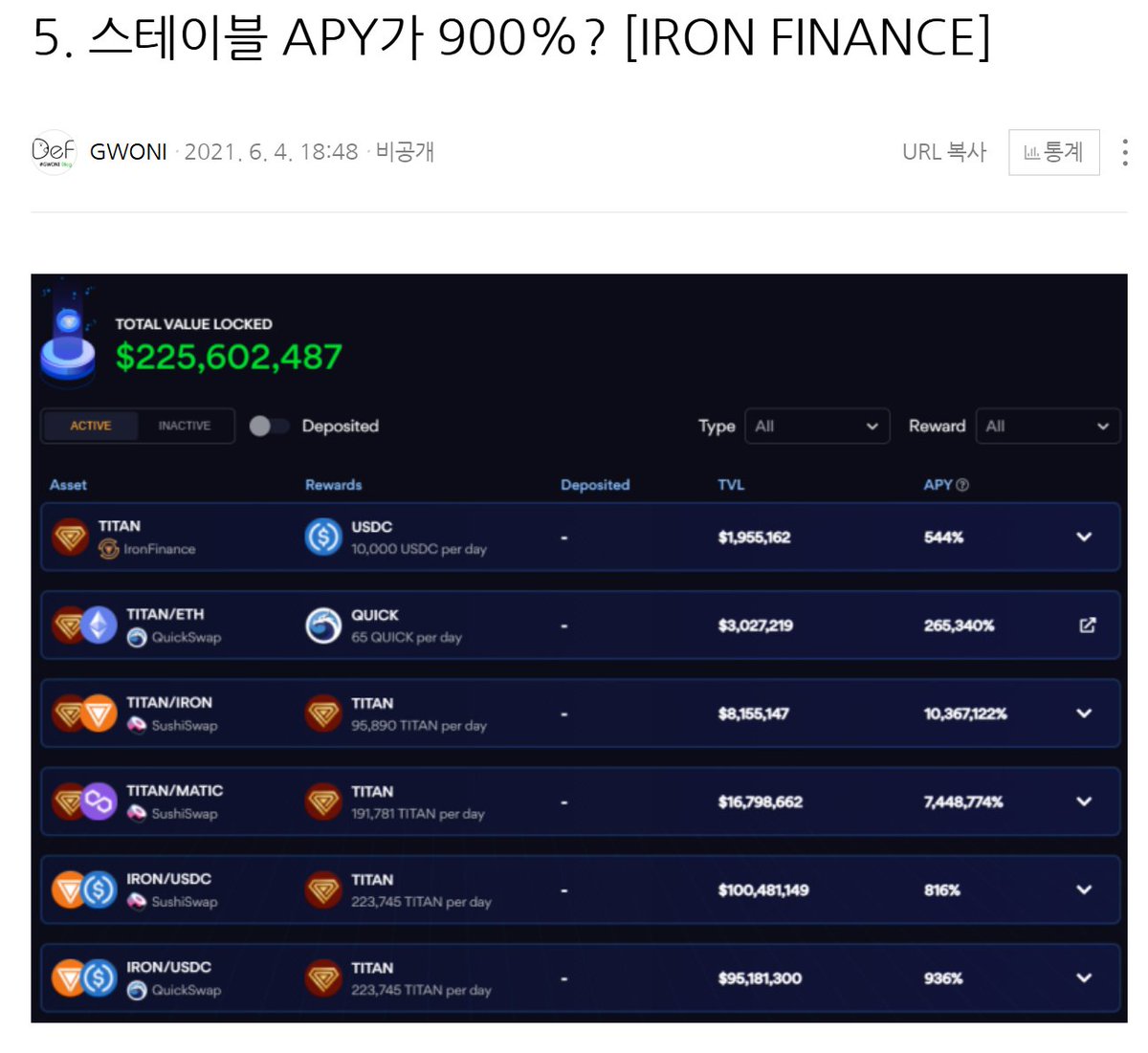Open the three-dot options menu
The height and width of the screenshot is (1053, 1148).
(1125, 151)
